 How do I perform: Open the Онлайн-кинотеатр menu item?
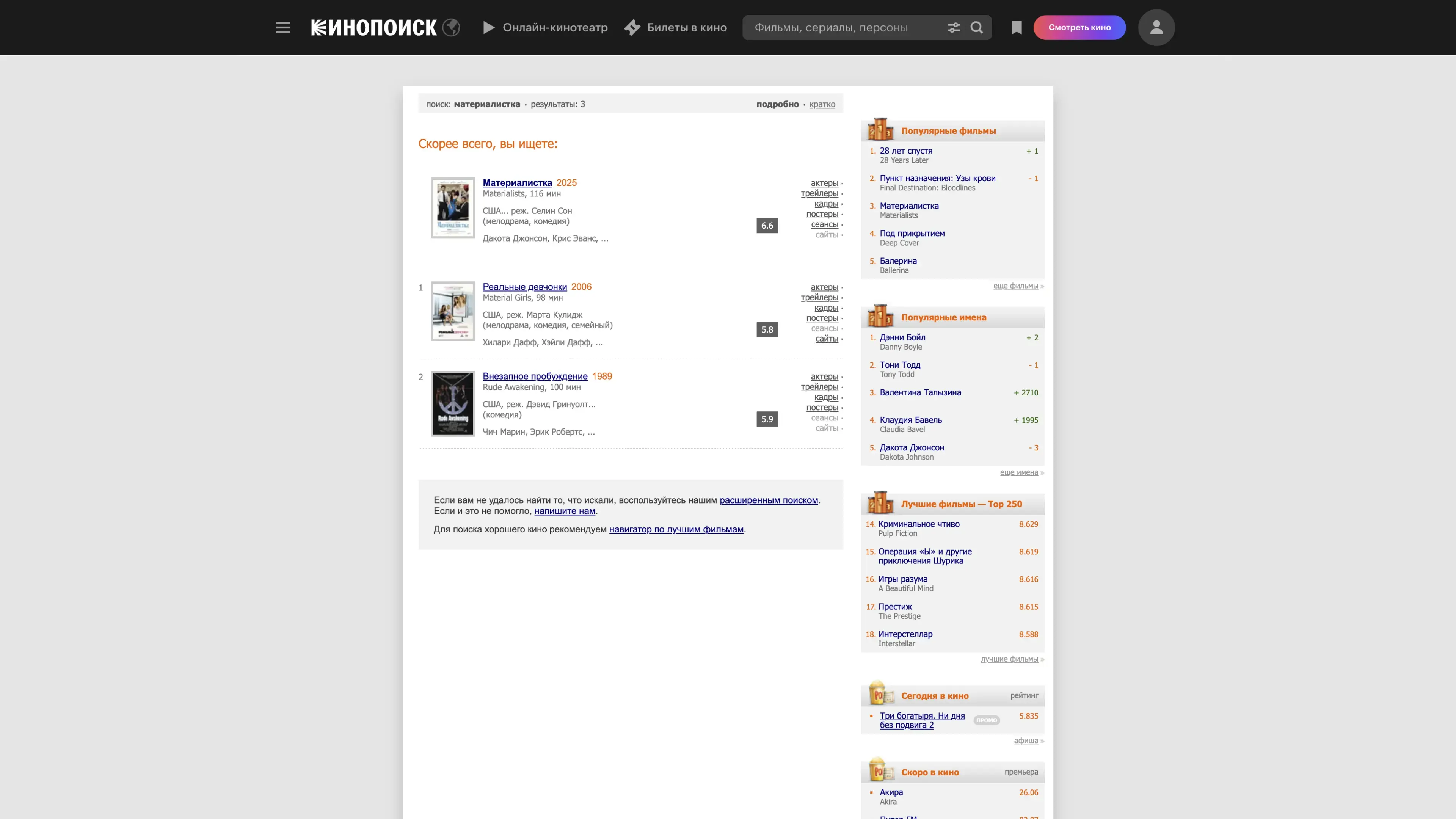554,27
